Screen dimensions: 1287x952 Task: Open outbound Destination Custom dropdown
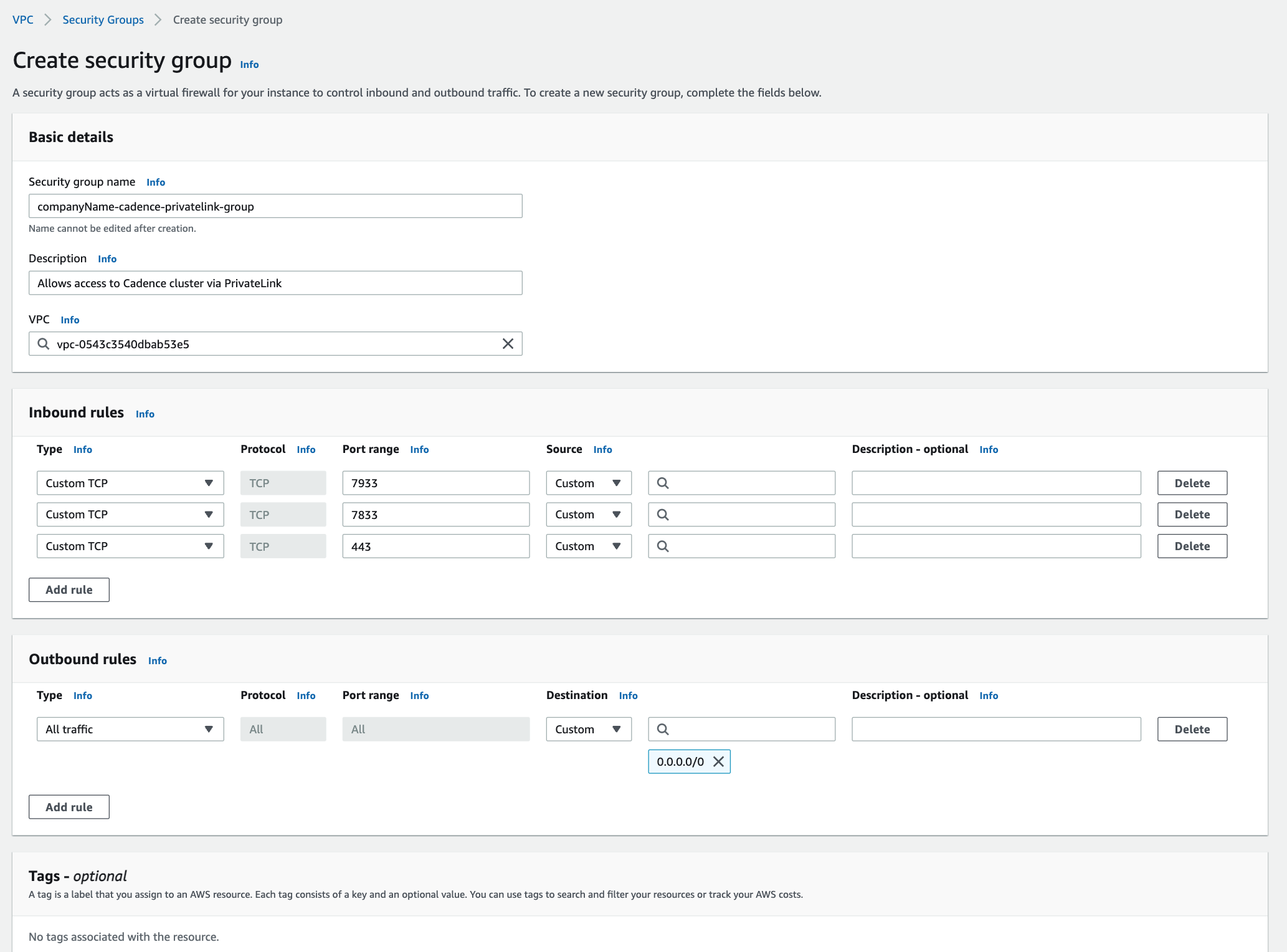click(588, 729)
